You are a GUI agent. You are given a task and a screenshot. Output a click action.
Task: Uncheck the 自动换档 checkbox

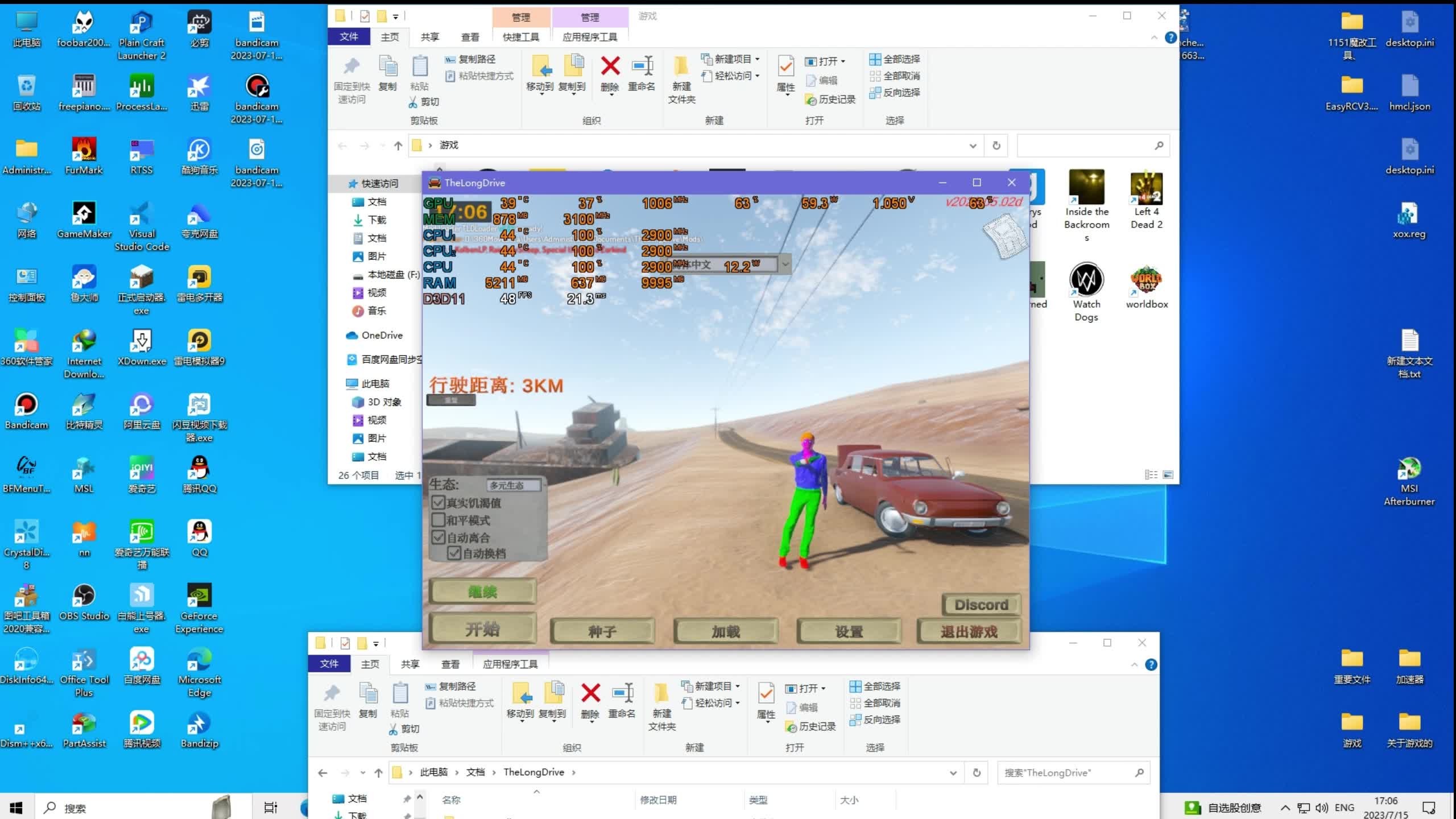pyautogui.click(x=454, y=553)
